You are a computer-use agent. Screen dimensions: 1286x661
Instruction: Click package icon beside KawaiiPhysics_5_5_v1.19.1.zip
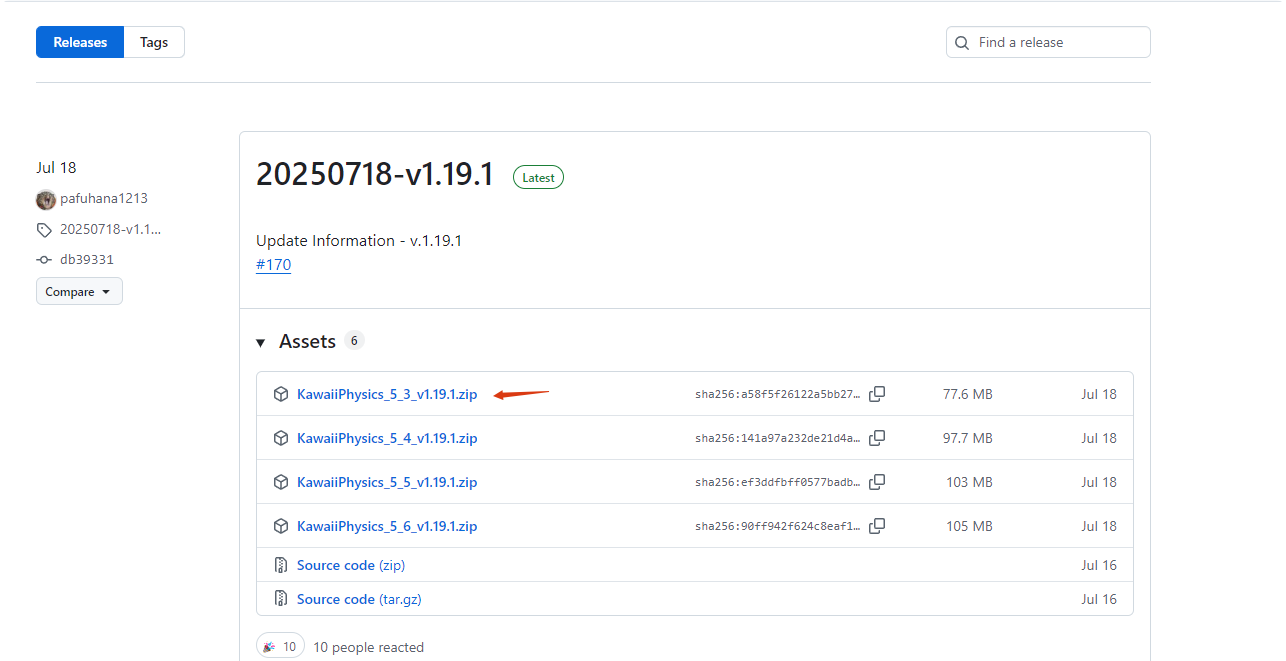coord(281,482)
